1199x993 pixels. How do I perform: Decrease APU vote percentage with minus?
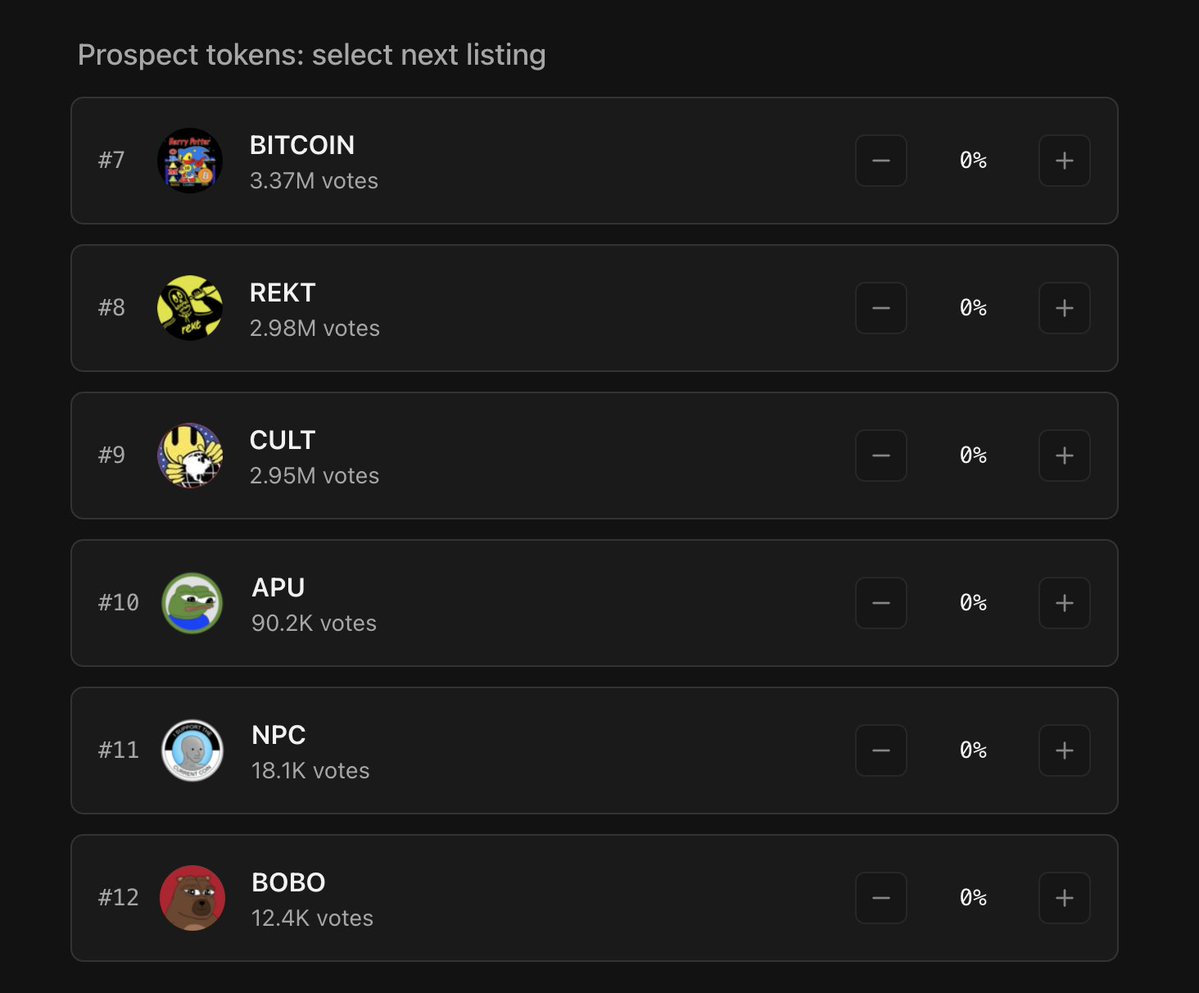coord(881,603)
